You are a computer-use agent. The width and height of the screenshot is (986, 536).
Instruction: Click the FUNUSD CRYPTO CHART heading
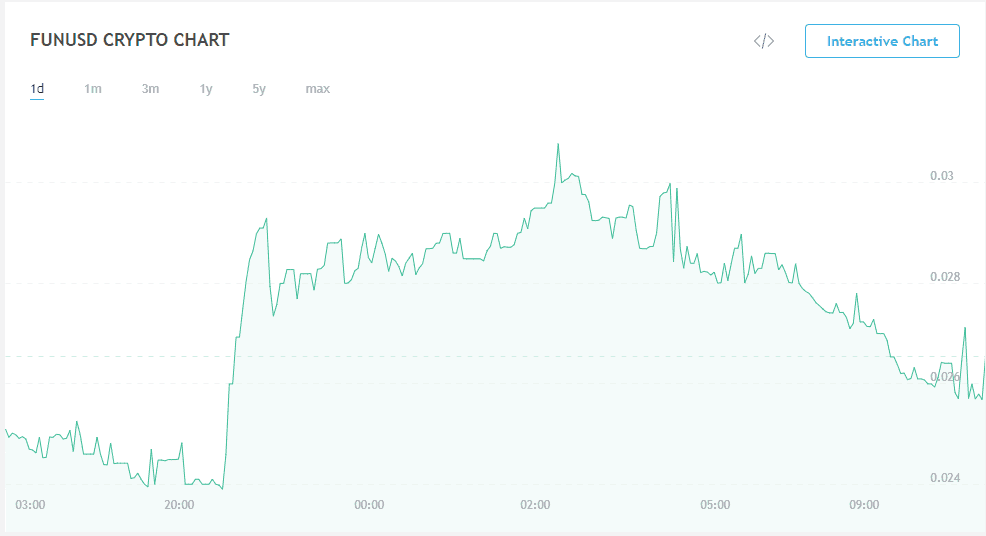click(130, 40)
